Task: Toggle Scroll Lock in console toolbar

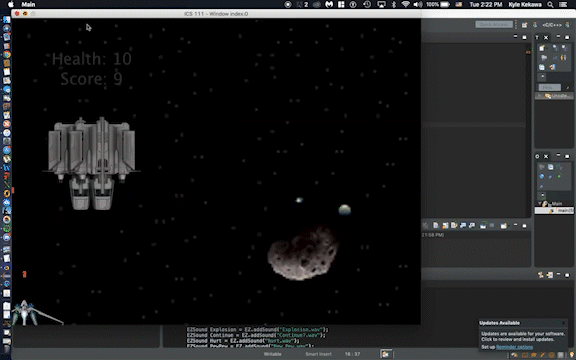Action: 445,225
